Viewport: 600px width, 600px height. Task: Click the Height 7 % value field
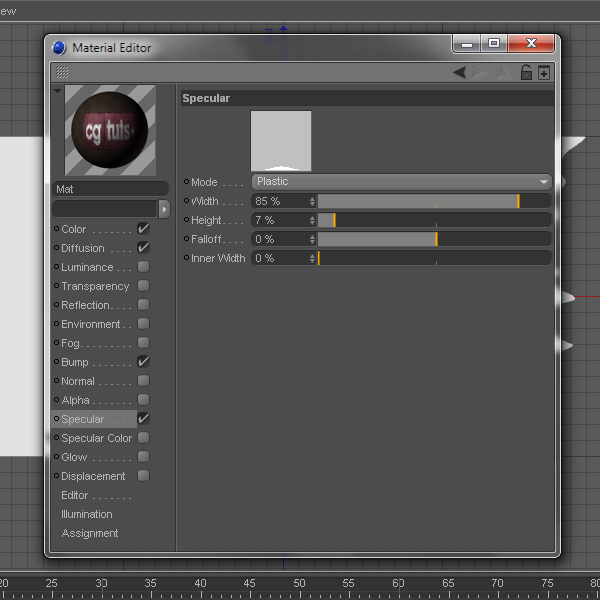click(280, 220)
